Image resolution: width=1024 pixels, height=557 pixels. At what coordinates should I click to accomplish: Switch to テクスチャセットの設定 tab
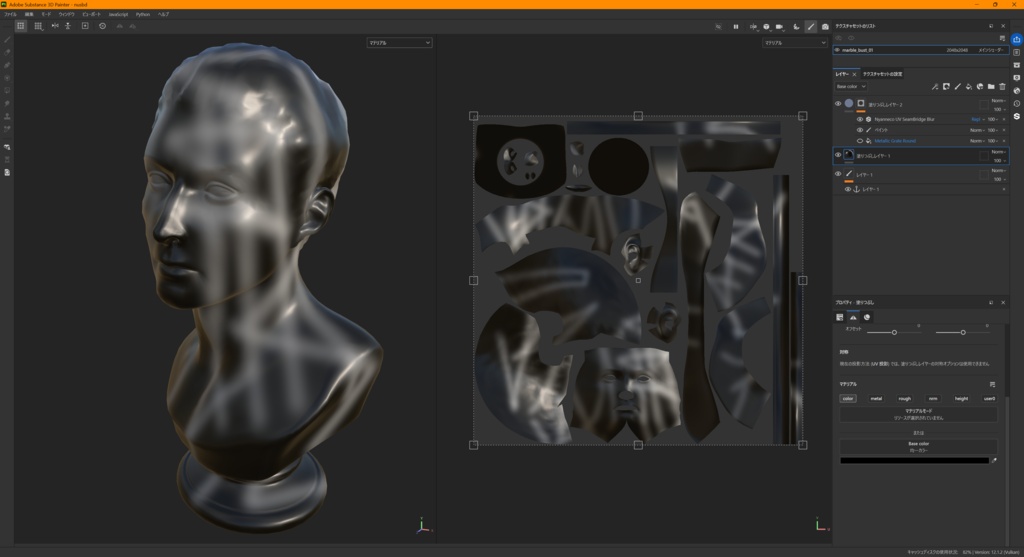click(882, 74)
